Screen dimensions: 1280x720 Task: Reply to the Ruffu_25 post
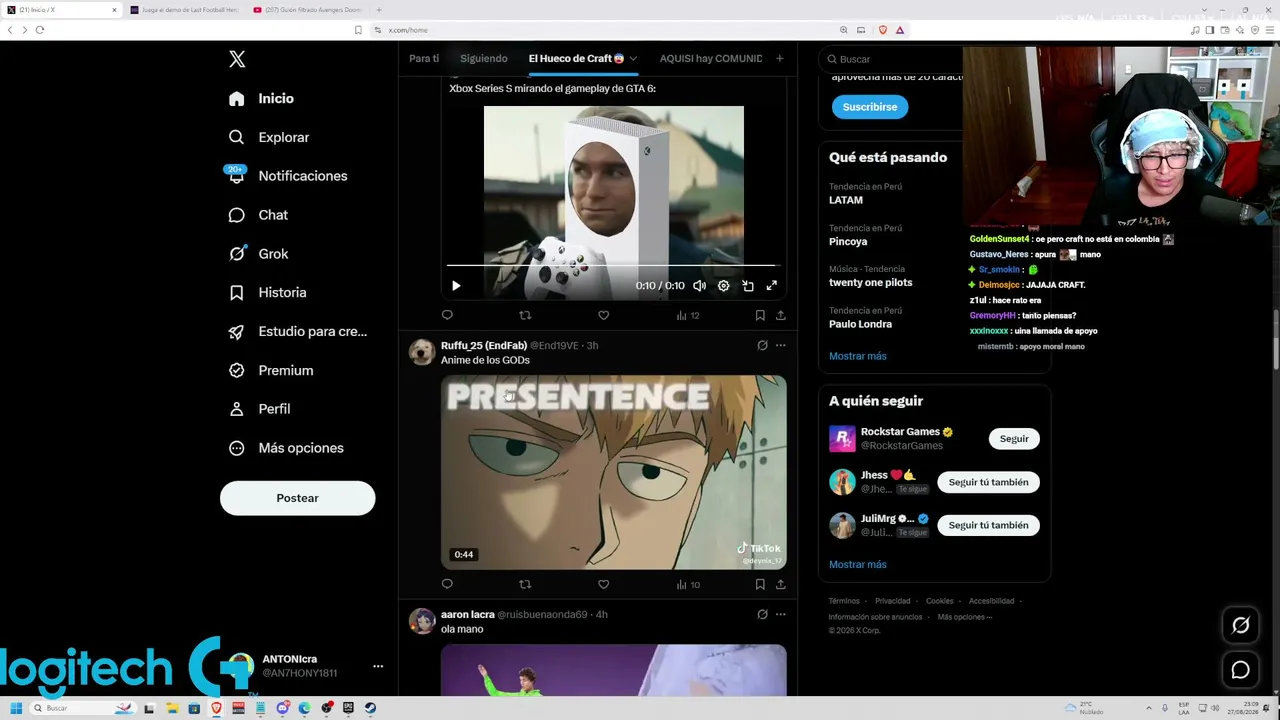(x=447, y=584)
